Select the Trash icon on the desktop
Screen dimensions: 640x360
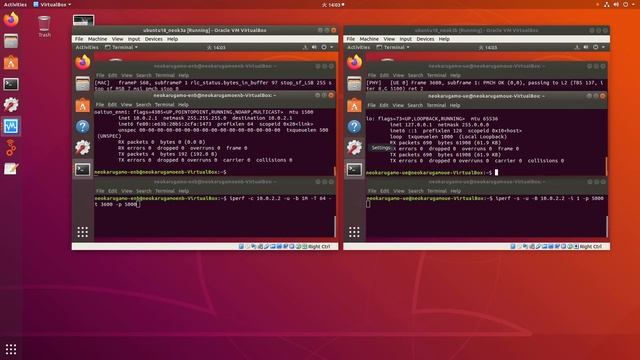point(44,26)
